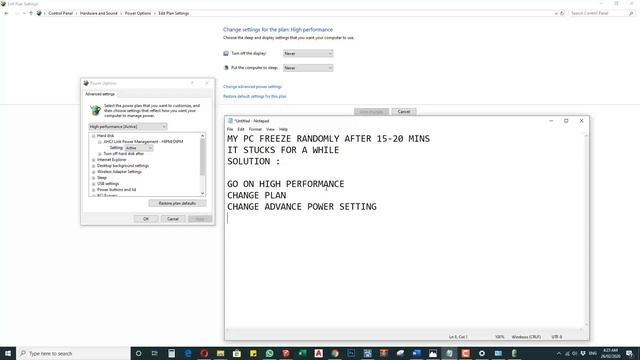The image size is (640, 360).
Task: Click the help question mark in Power Options
Action: click(x=192, y=83)
